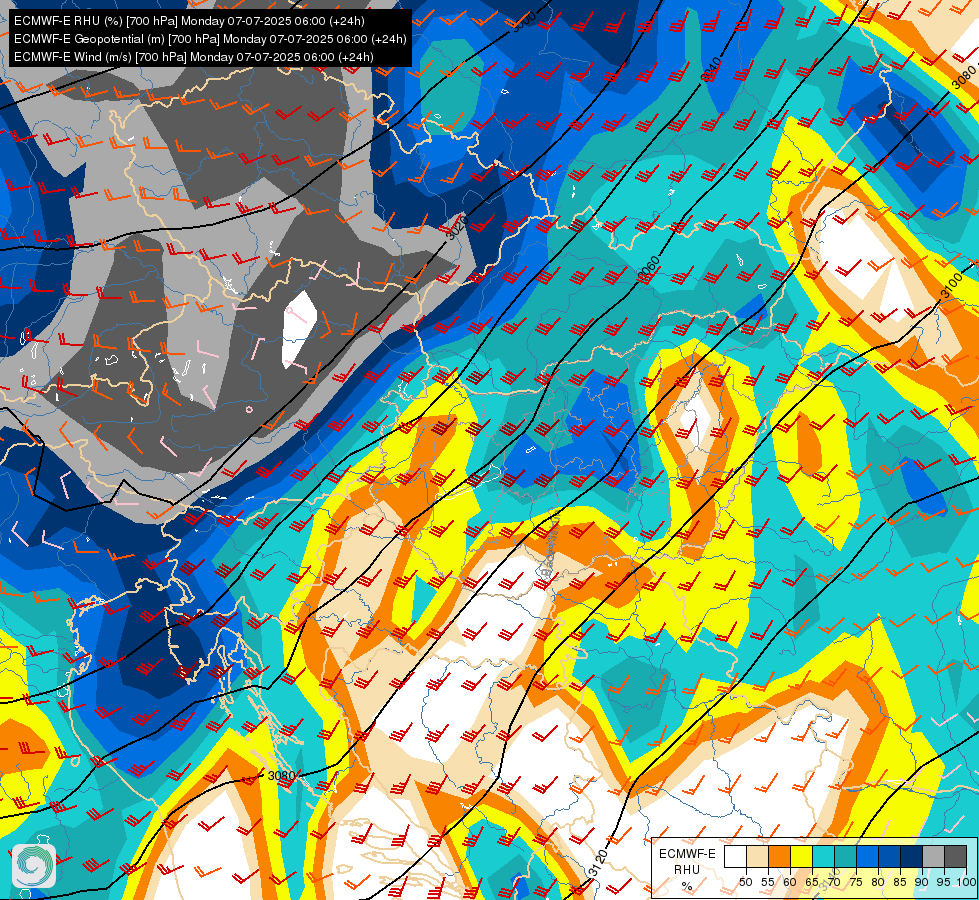Click the legend label 75
The width and height of the screenshot is (979, 900).
coord(857,882)
